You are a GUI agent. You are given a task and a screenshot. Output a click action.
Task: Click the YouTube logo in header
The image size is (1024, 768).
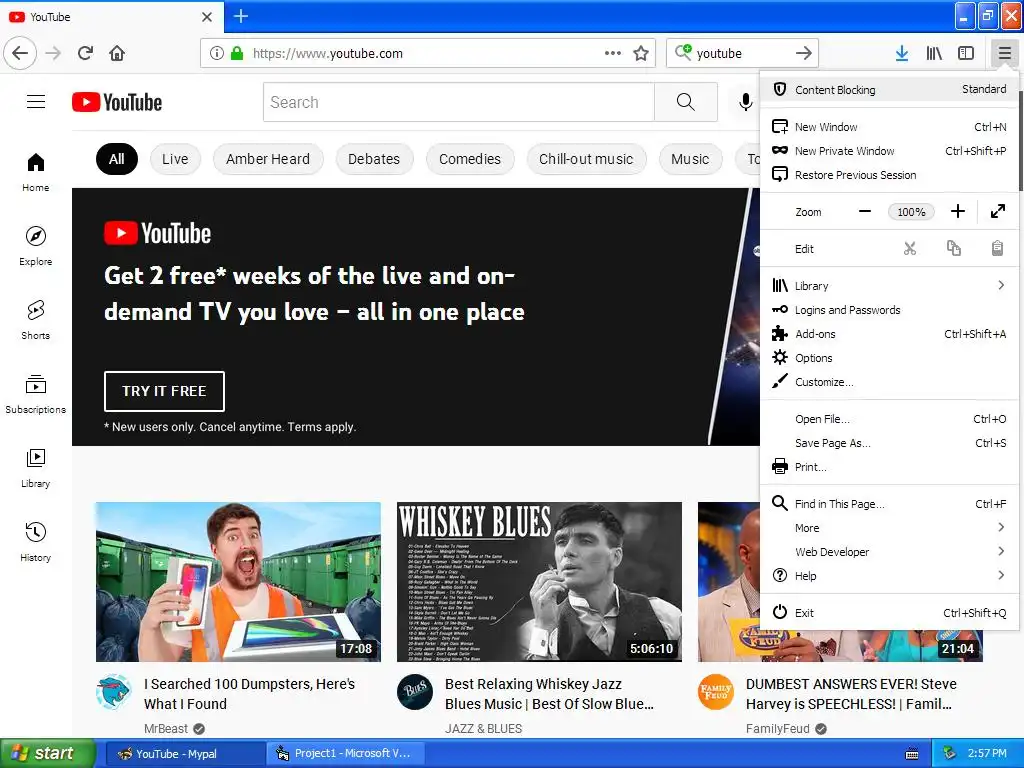click(x=117, y=102)
